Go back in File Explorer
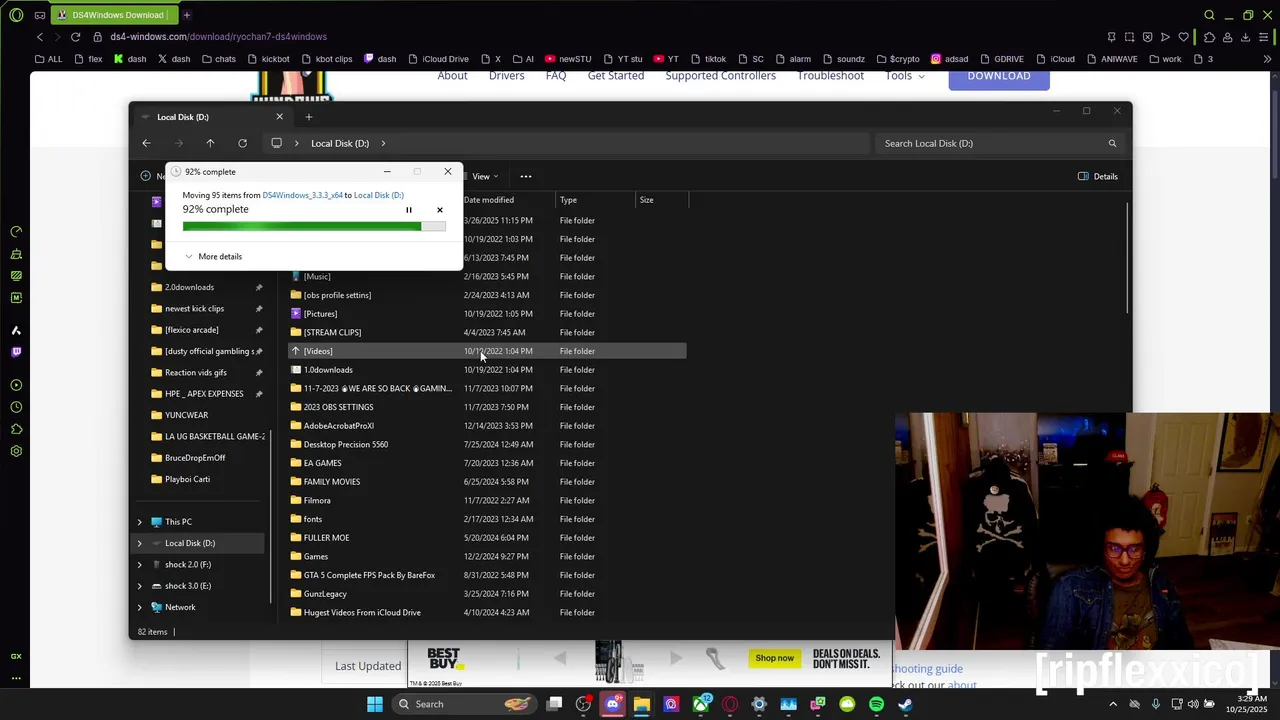This screenshot has width=1280, height=720. click(x=146, y=143)
